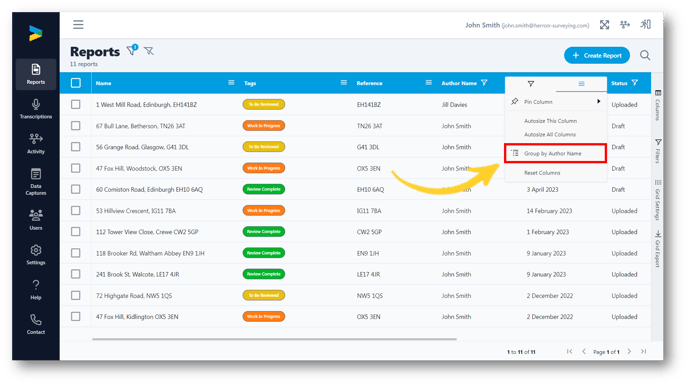Click the active filter icon beside Reports title
This screenshot has width=688, height=385.
(132, 50)
